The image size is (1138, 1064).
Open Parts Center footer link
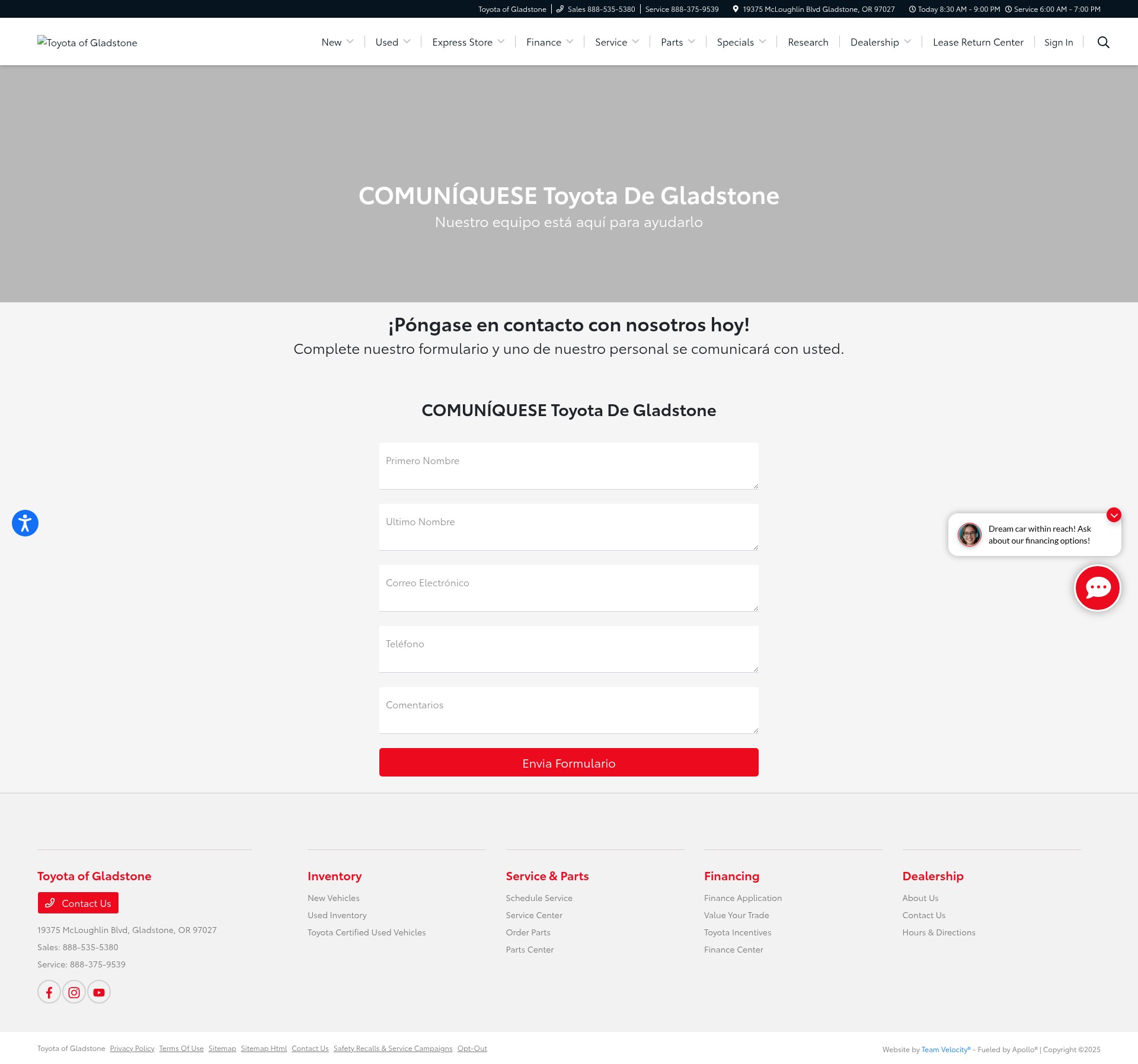coord(529,950)
